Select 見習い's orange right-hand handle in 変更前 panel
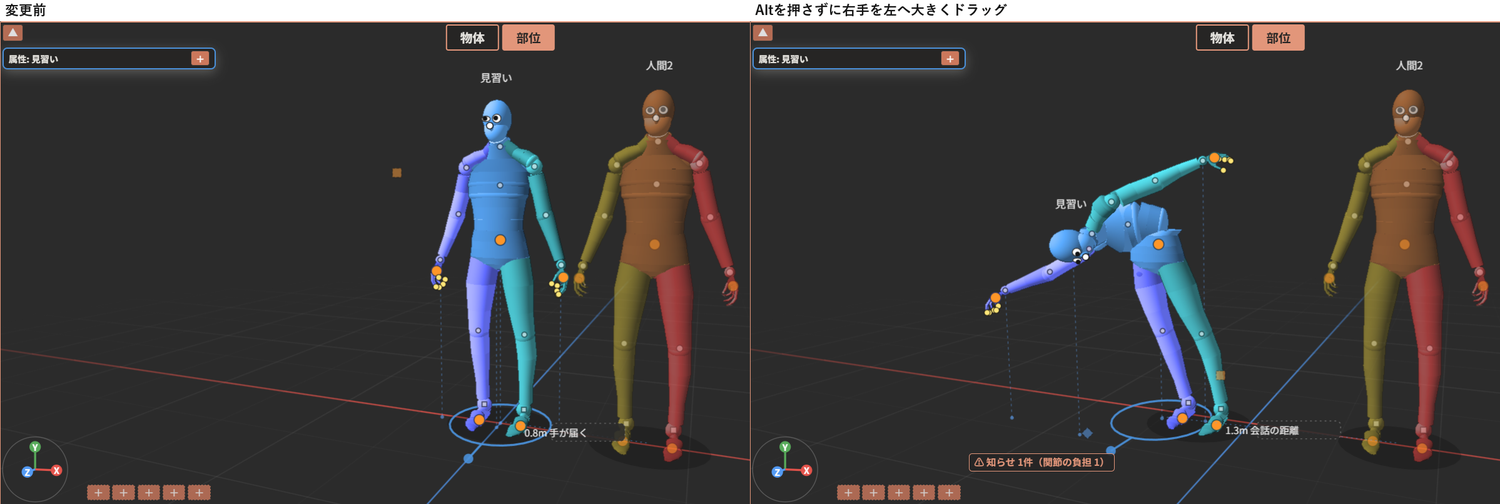 [437, 271]
